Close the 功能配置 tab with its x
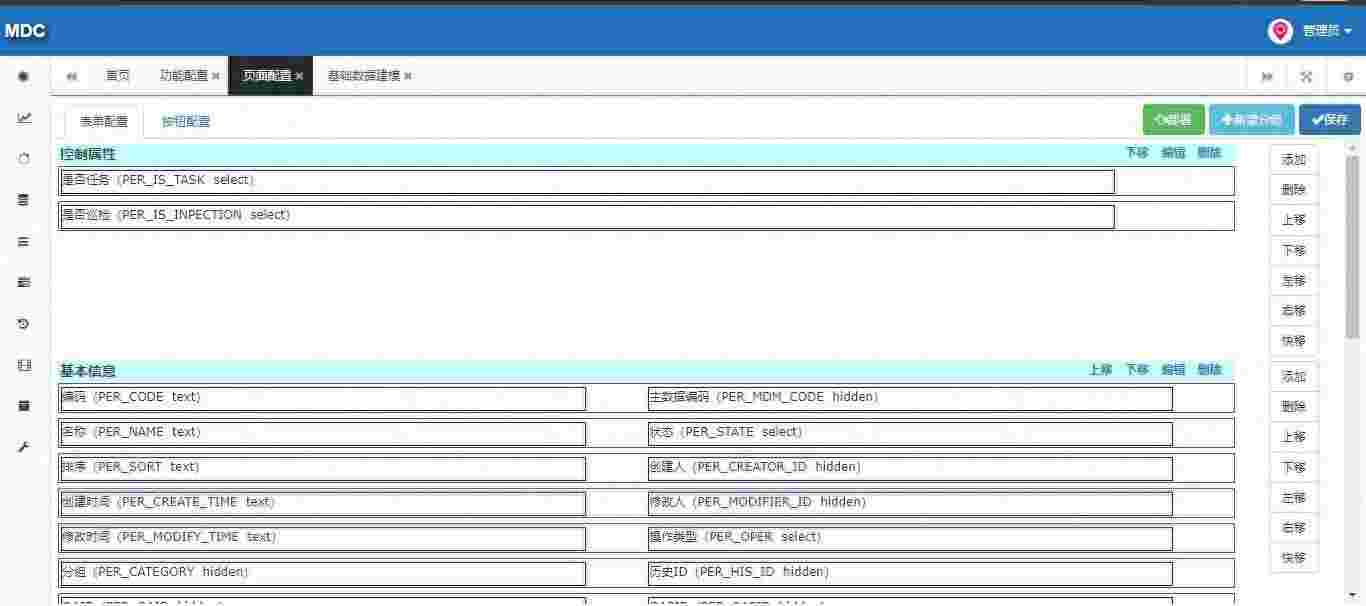Image resolution: width=1366 pixels, height=606 pixels. point(216,76)
